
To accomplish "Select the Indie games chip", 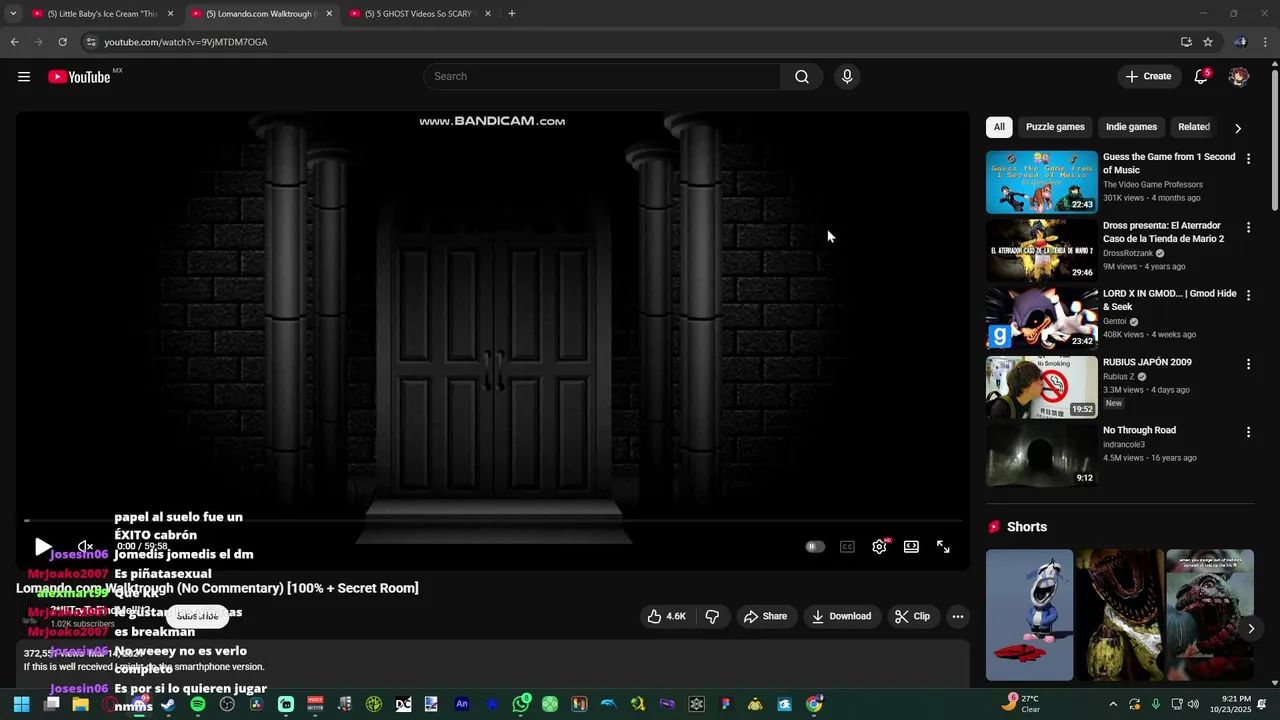I will coord(1131,127).
